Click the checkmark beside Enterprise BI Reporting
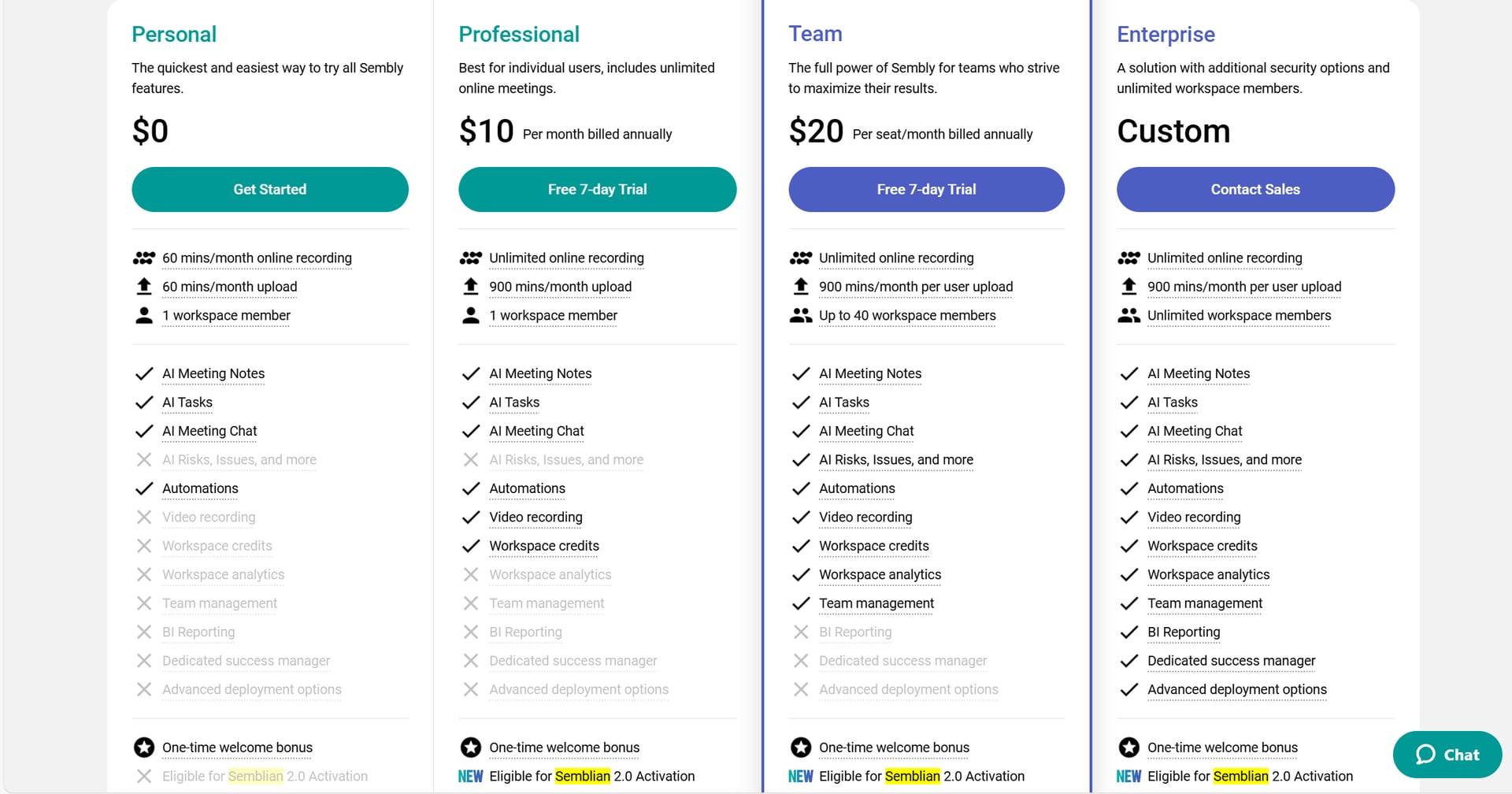This screenshot has width=1512, height=794. pos(1129,632)
